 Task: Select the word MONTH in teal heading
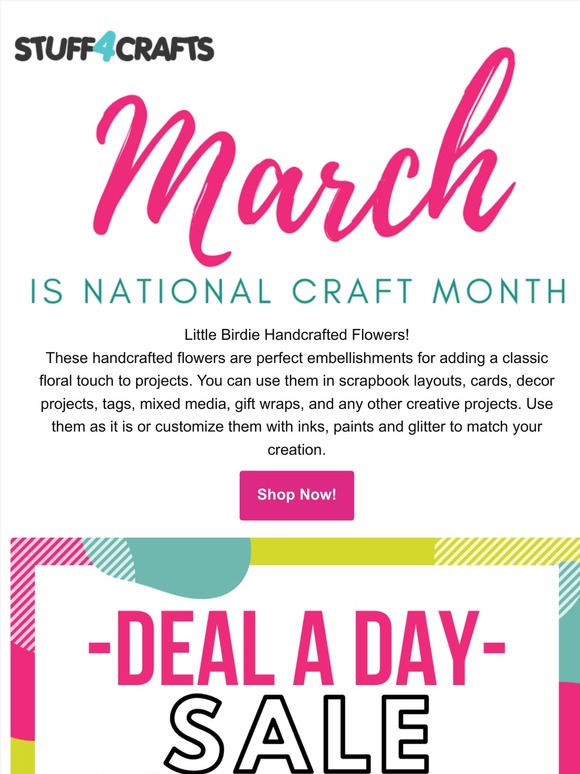[499, 291]
